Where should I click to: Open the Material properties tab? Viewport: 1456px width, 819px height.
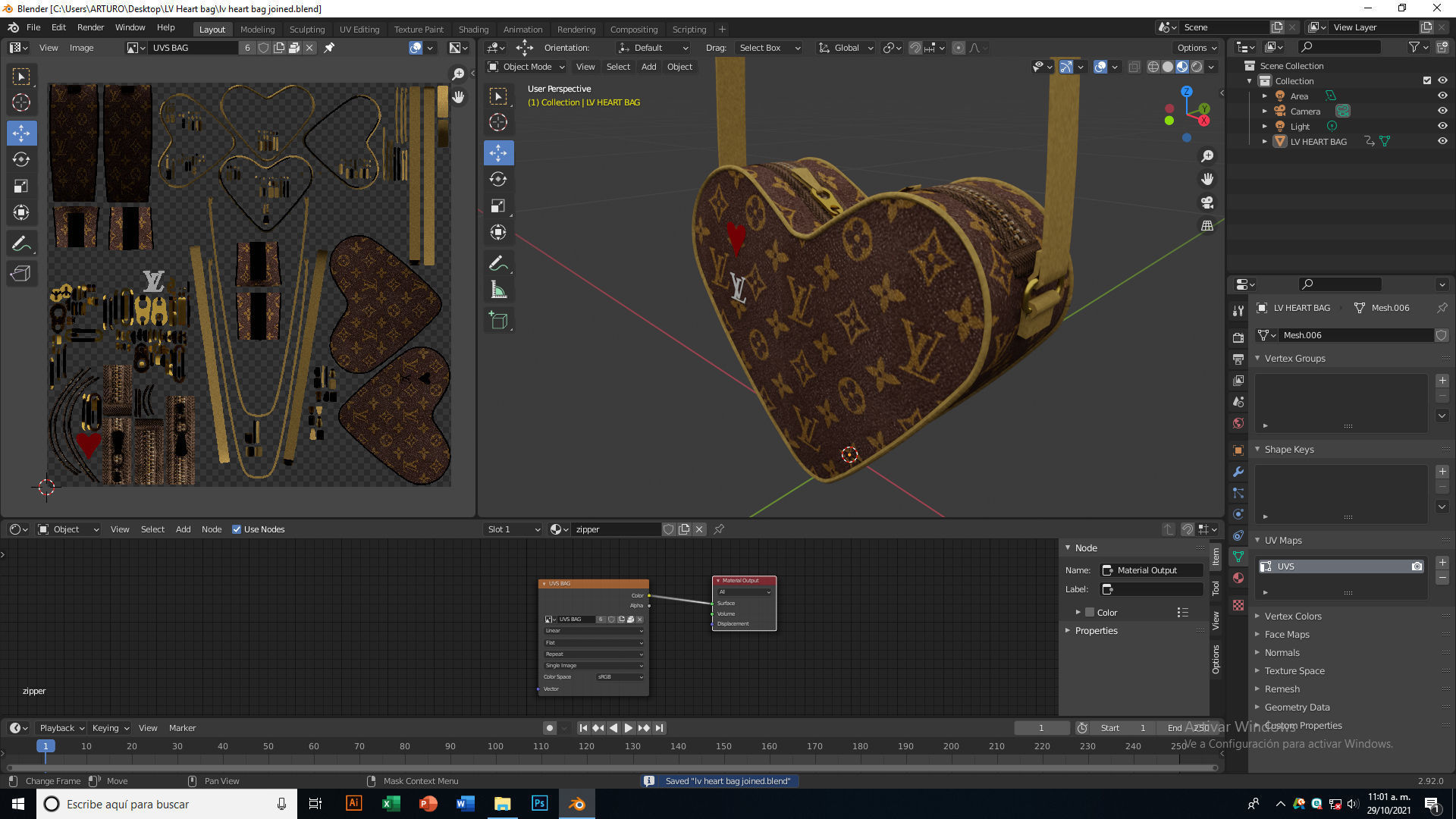pyautogui.click(x=1238, y=578)
